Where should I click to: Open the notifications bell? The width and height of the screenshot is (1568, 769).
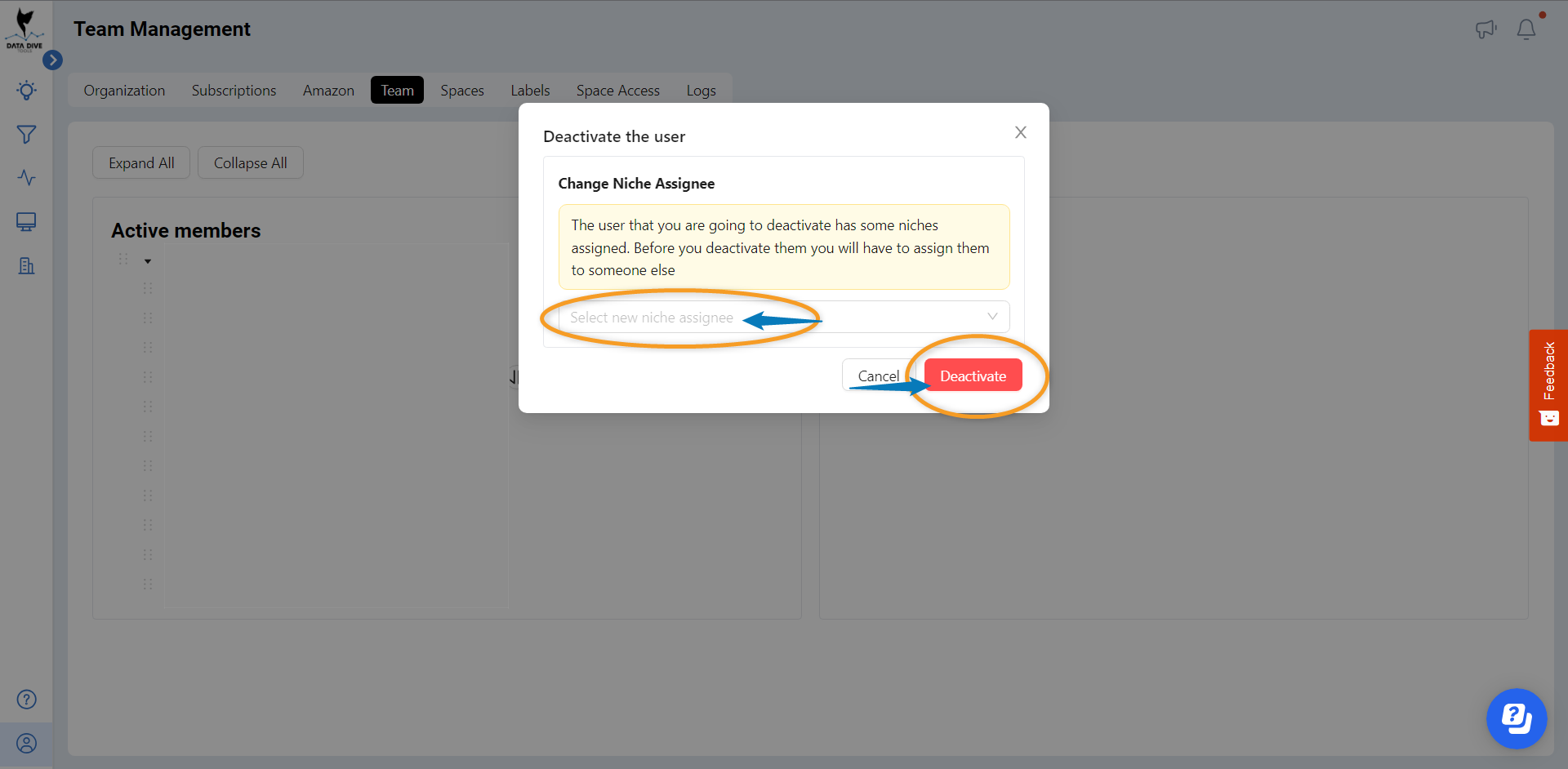click(x=1526, y=29)
